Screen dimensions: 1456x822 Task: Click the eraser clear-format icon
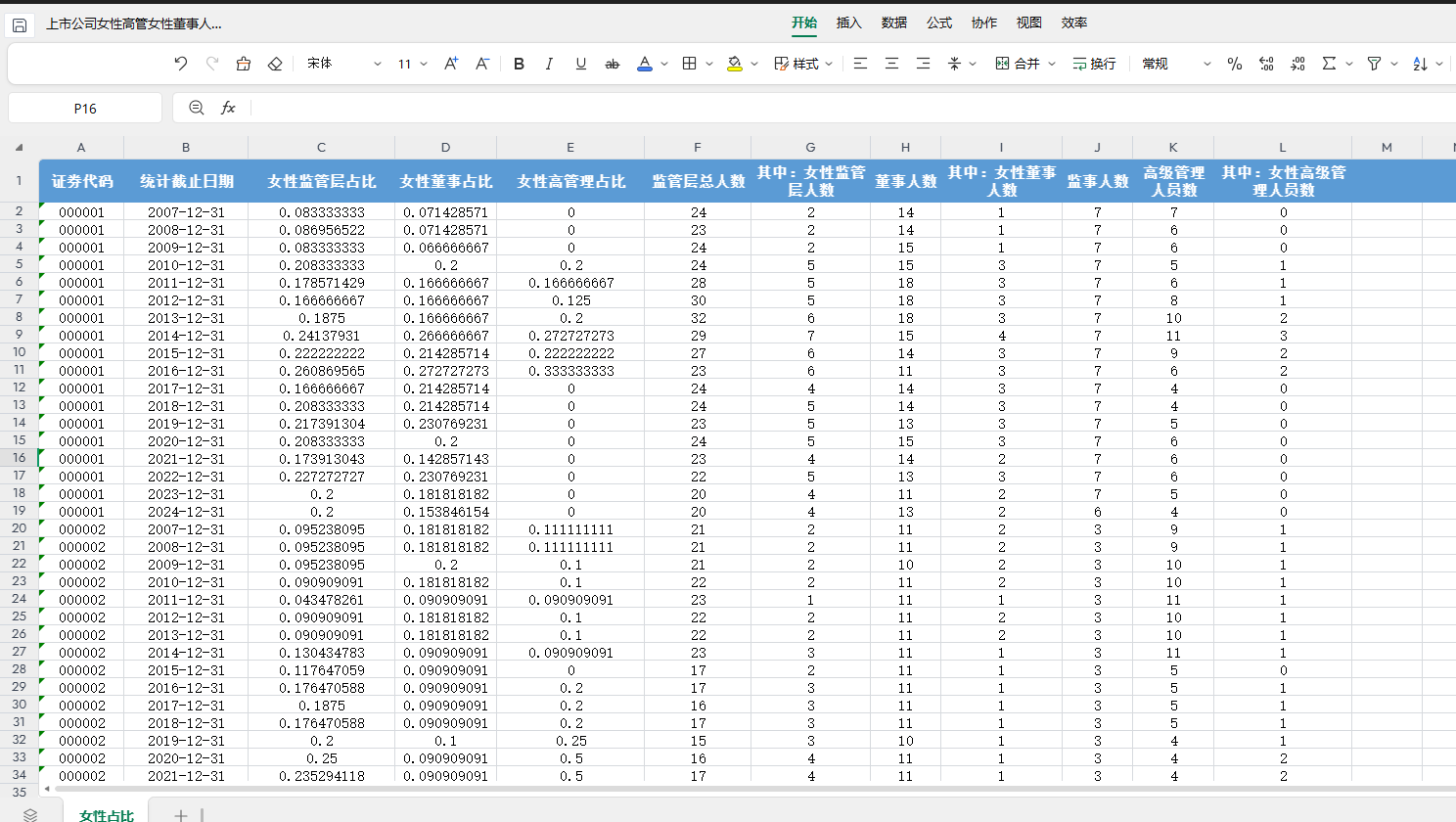(x=275, y=64)
